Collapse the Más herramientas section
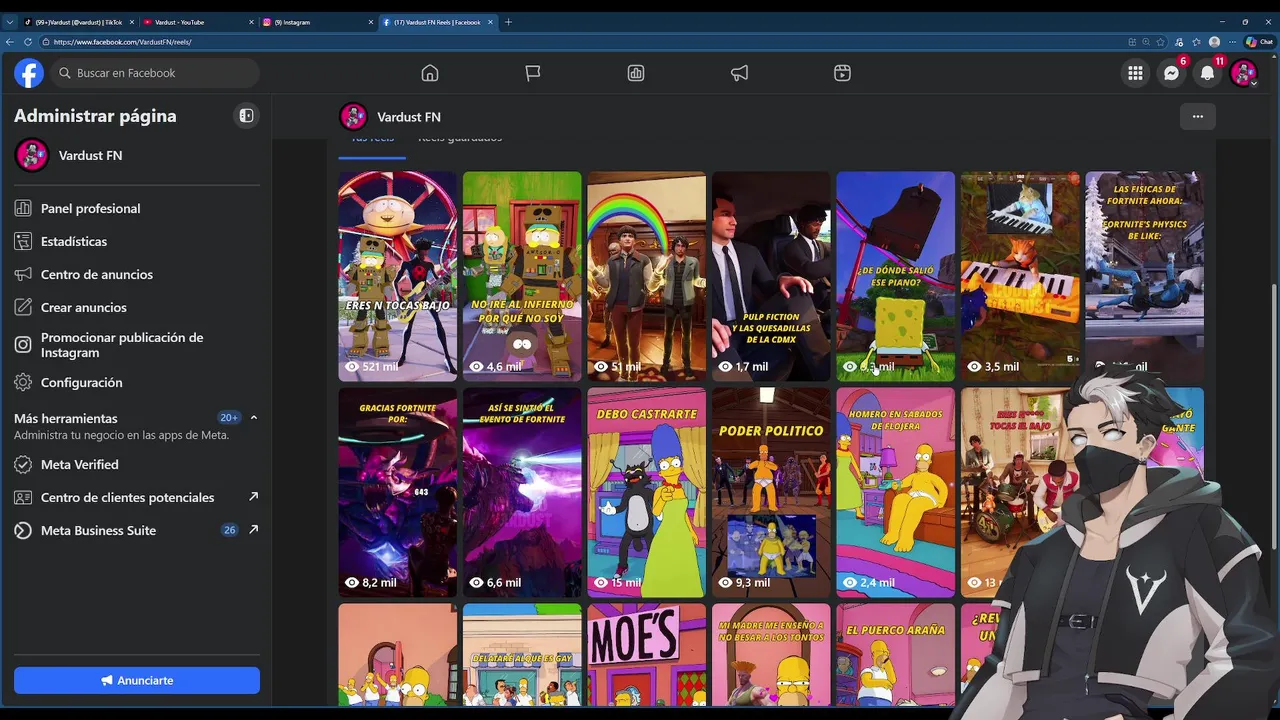Image resolution: width=1280 pixels, height=720 pixels. 254,417
